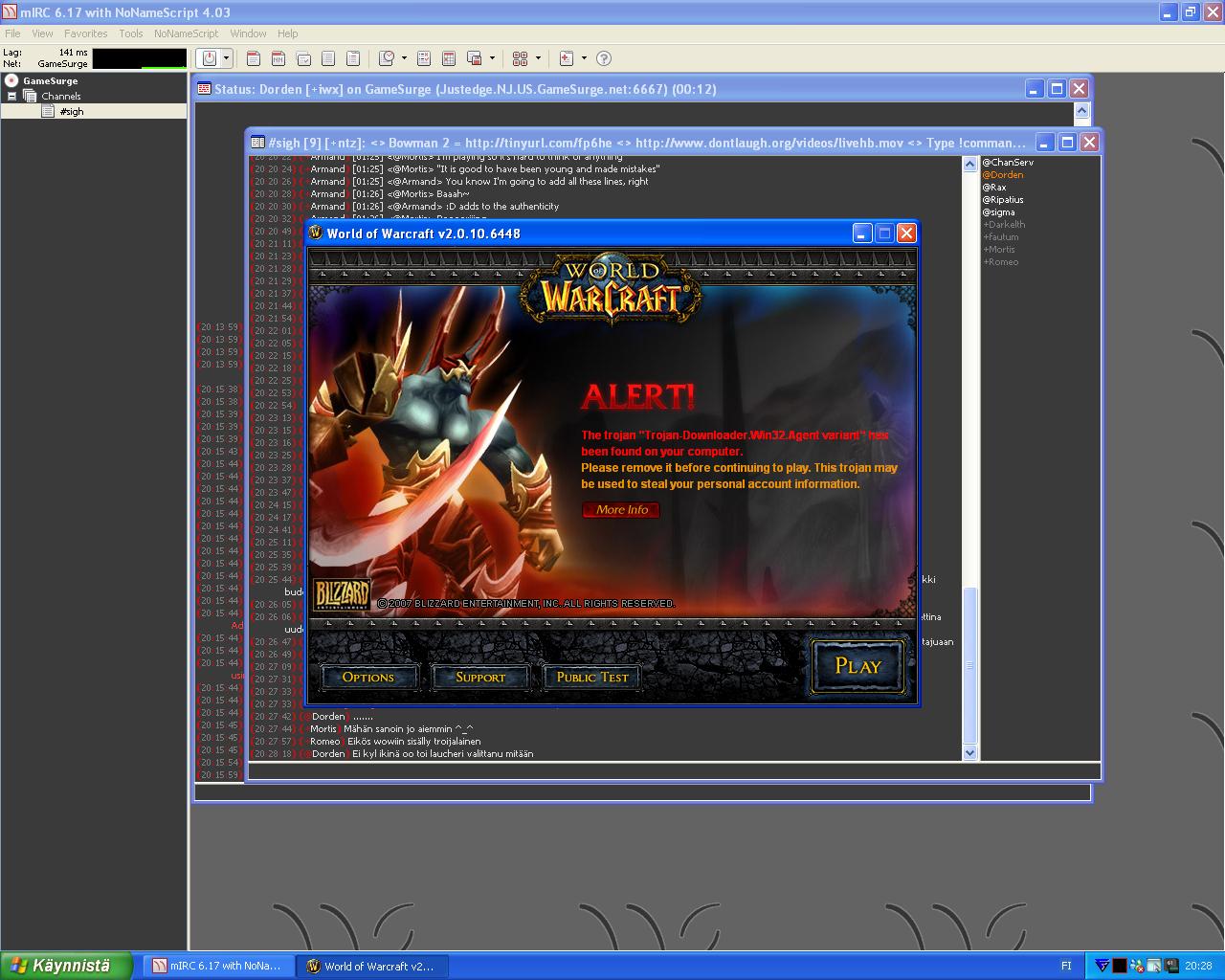Switch to World of Warcraft taskbar button

point(371,967)
